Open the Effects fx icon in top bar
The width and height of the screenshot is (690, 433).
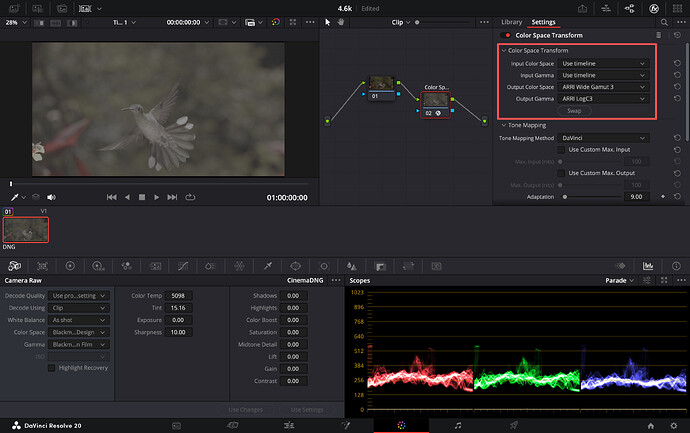(654, 8)
